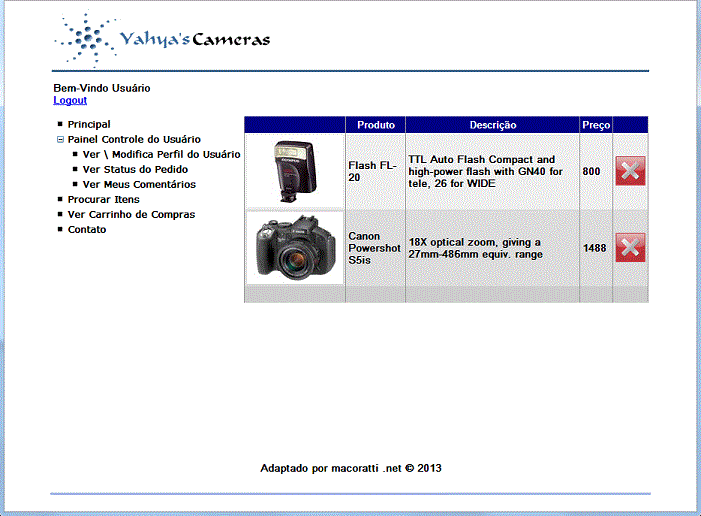Remove Canon Powershot S5is with red X

pos(630,247)
